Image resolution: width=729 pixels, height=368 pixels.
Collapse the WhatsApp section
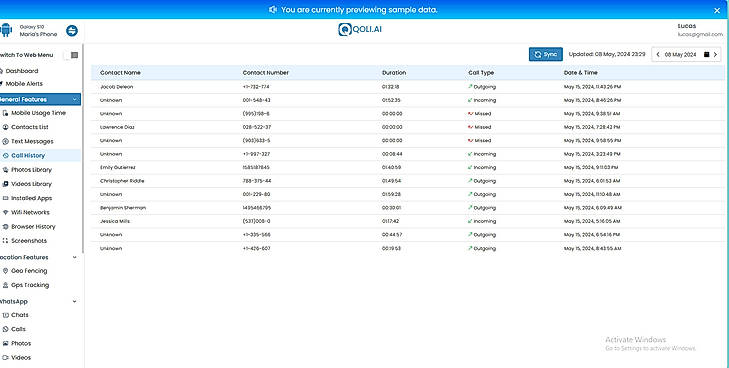pos(74,302)
